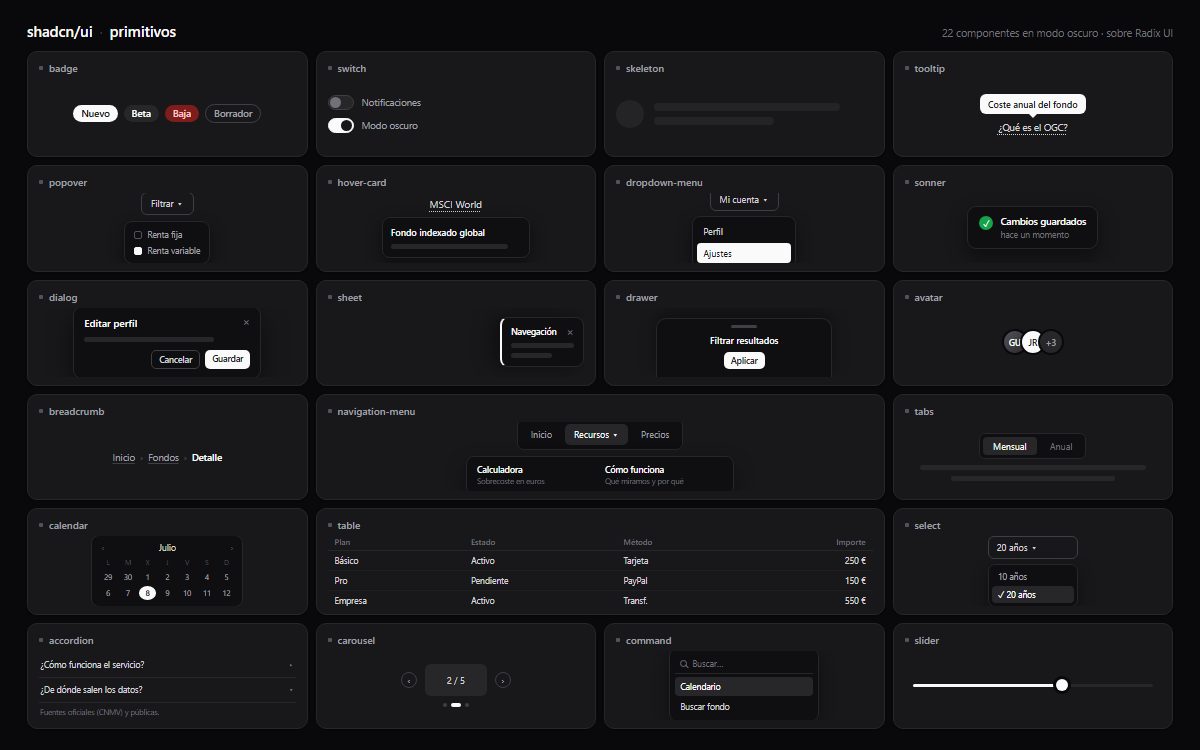
Task: Click the ¿Qué es el OGC? link
Action: click(x=1032, y=128)
